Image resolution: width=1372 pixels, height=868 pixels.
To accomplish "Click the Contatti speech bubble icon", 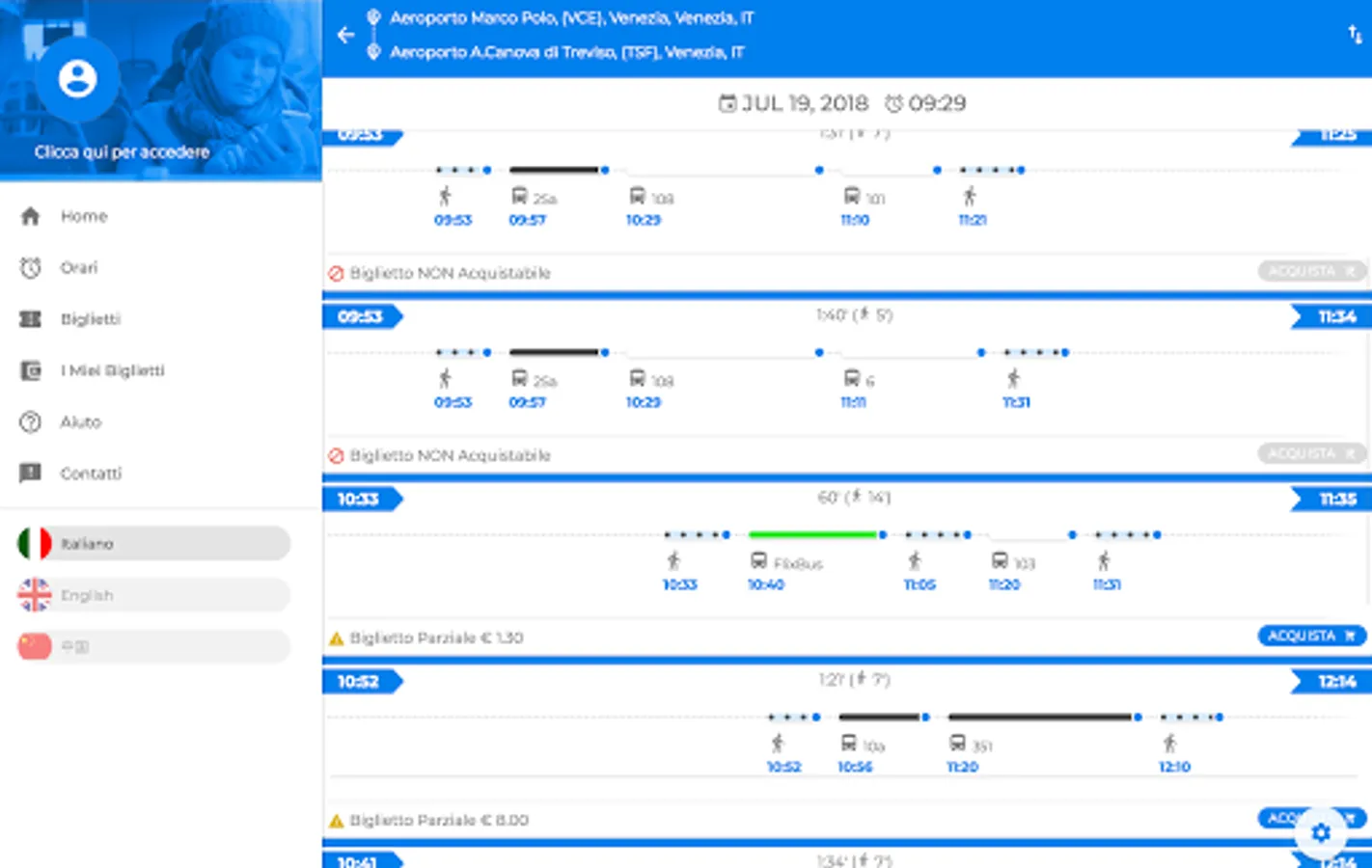I will pyautogui.click(x=31, y=474).
